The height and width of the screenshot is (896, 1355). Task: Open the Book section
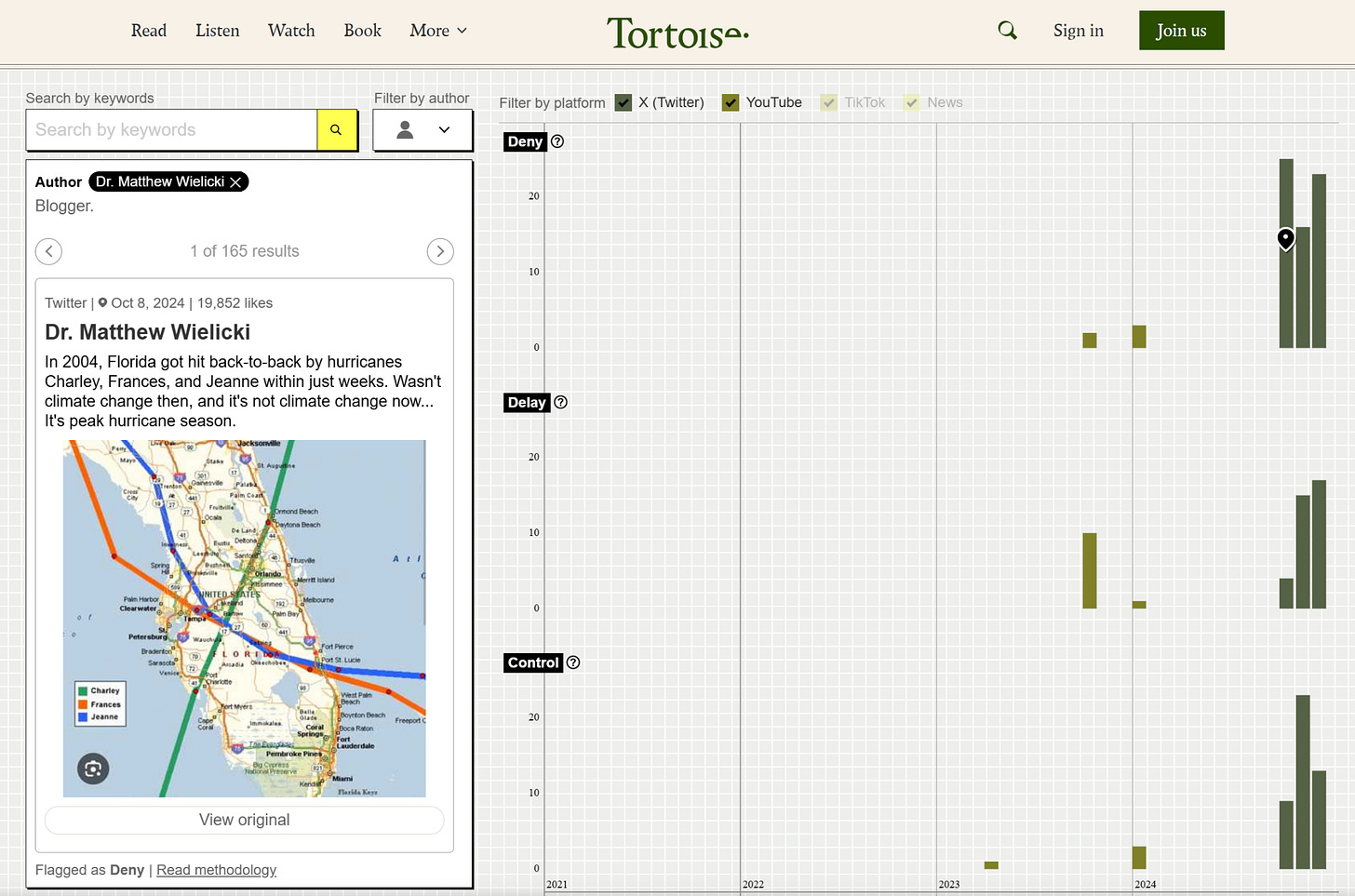pos(363,31)
